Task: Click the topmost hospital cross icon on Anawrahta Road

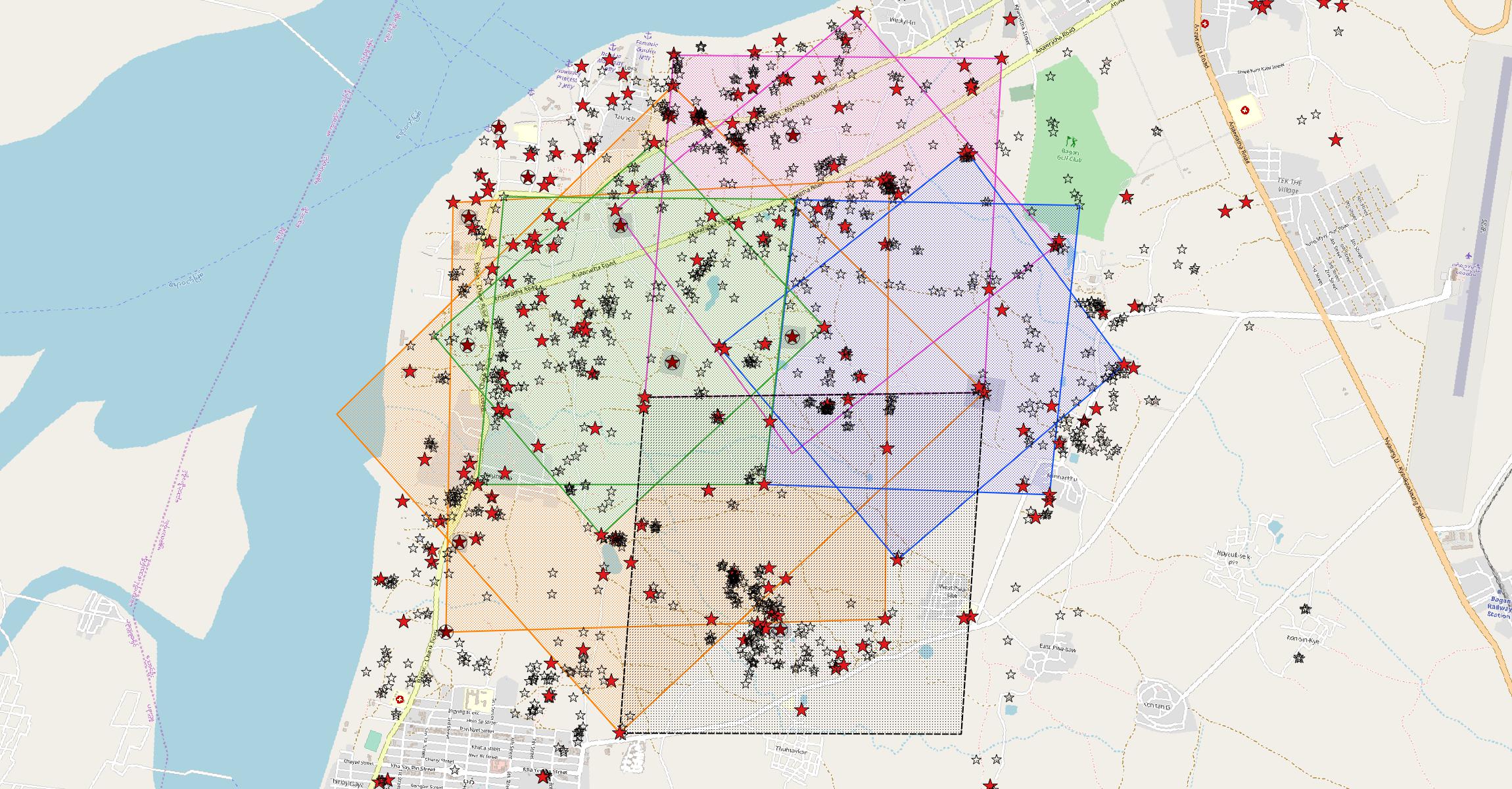Action: pyautogui.click(x=1204, y=24)
